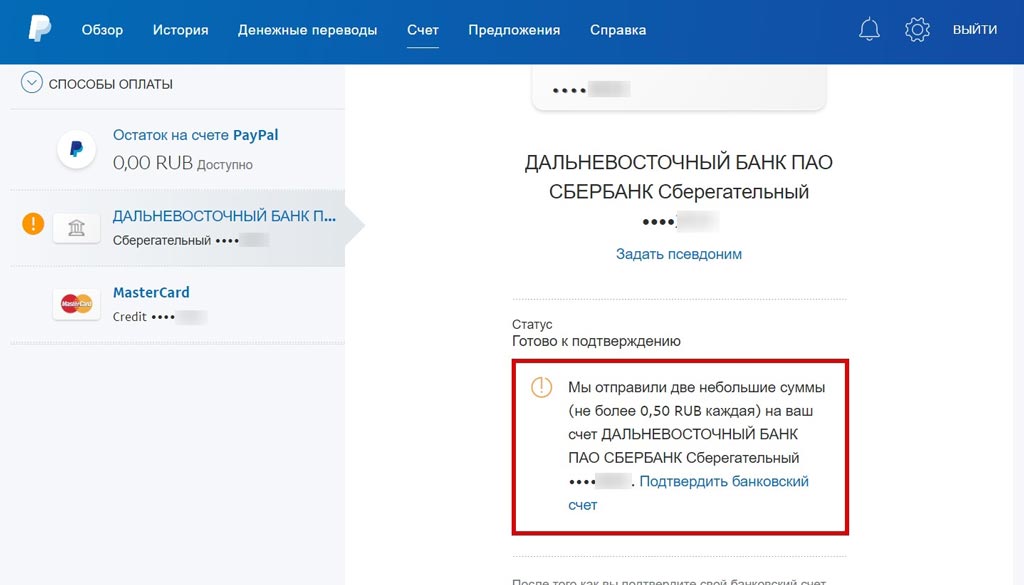Viewport: 1024px width, 585px height.
Task: Go to the История menu item
Action: (180, 30)
